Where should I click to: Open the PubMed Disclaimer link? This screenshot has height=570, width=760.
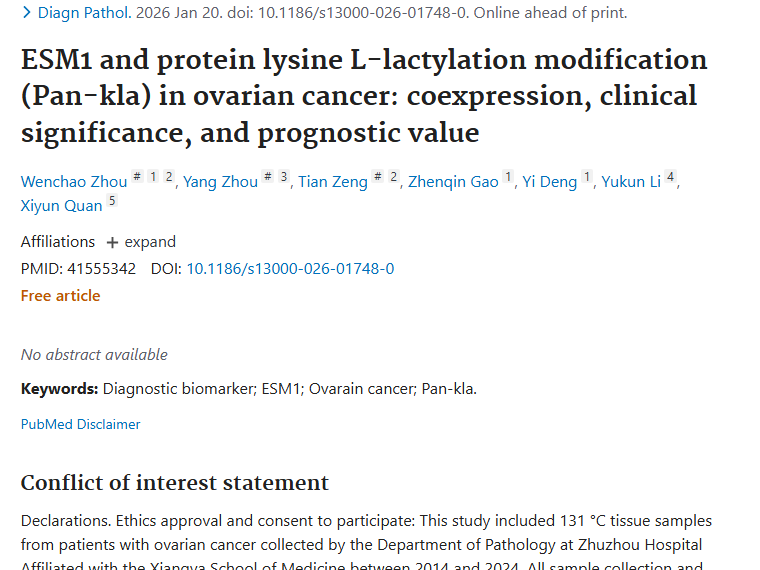pyautogui.click(x=81, y=424)
